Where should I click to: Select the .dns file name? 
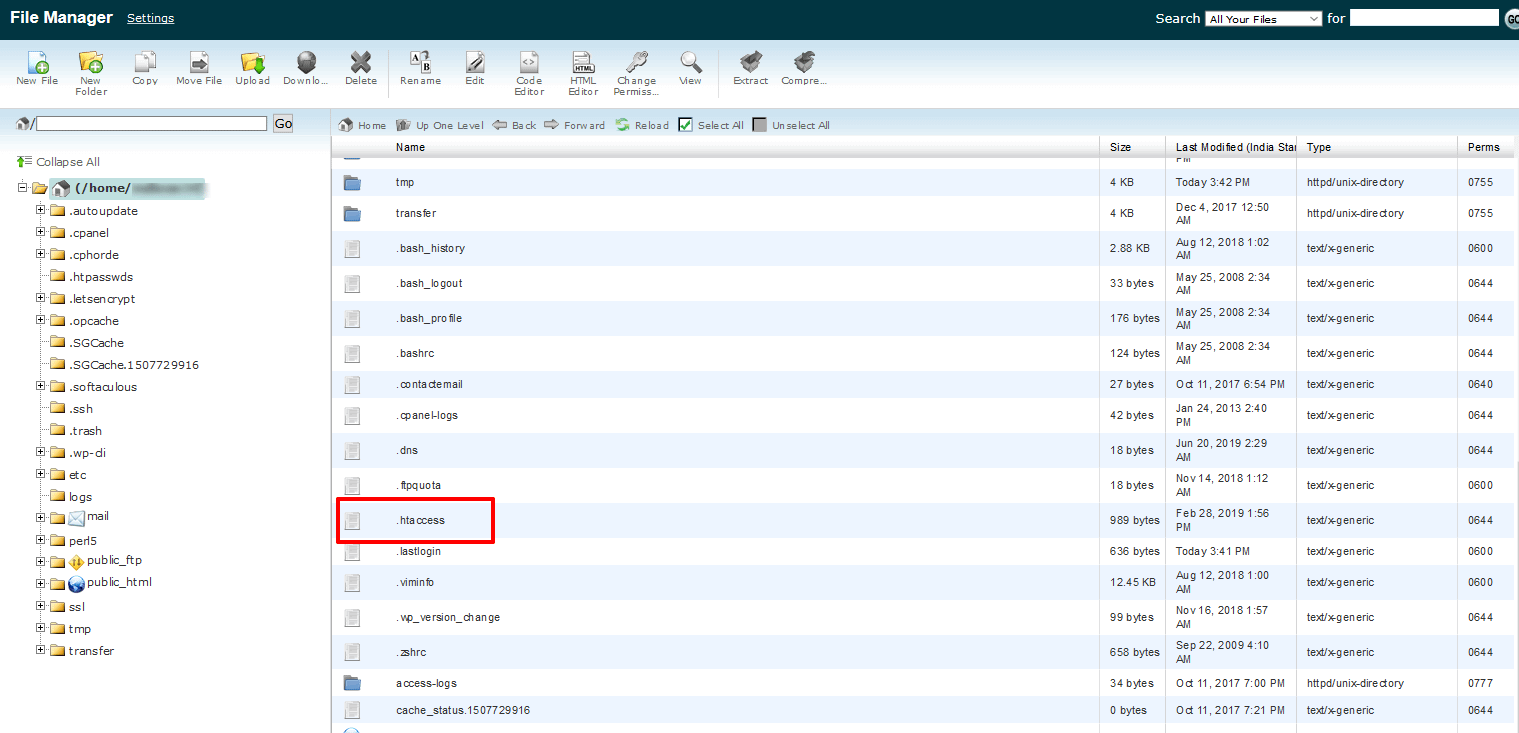click(x=407, y=450)
